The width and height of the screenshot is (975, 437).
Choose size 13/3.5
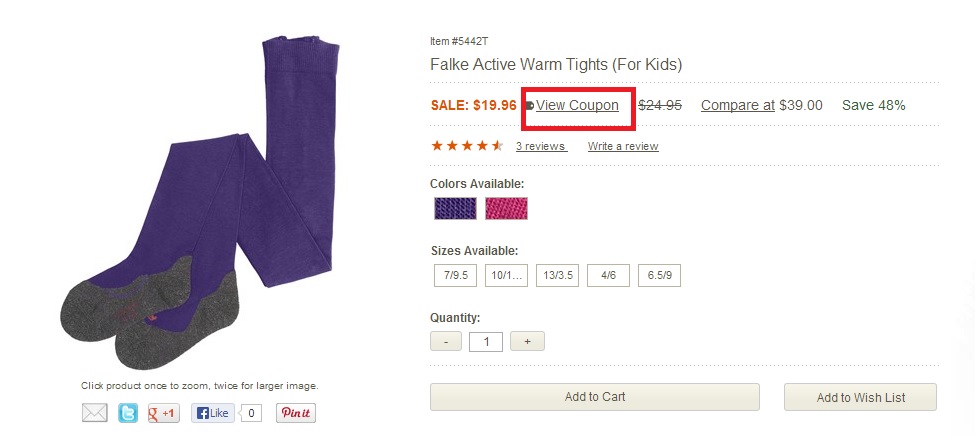(557, 276)
